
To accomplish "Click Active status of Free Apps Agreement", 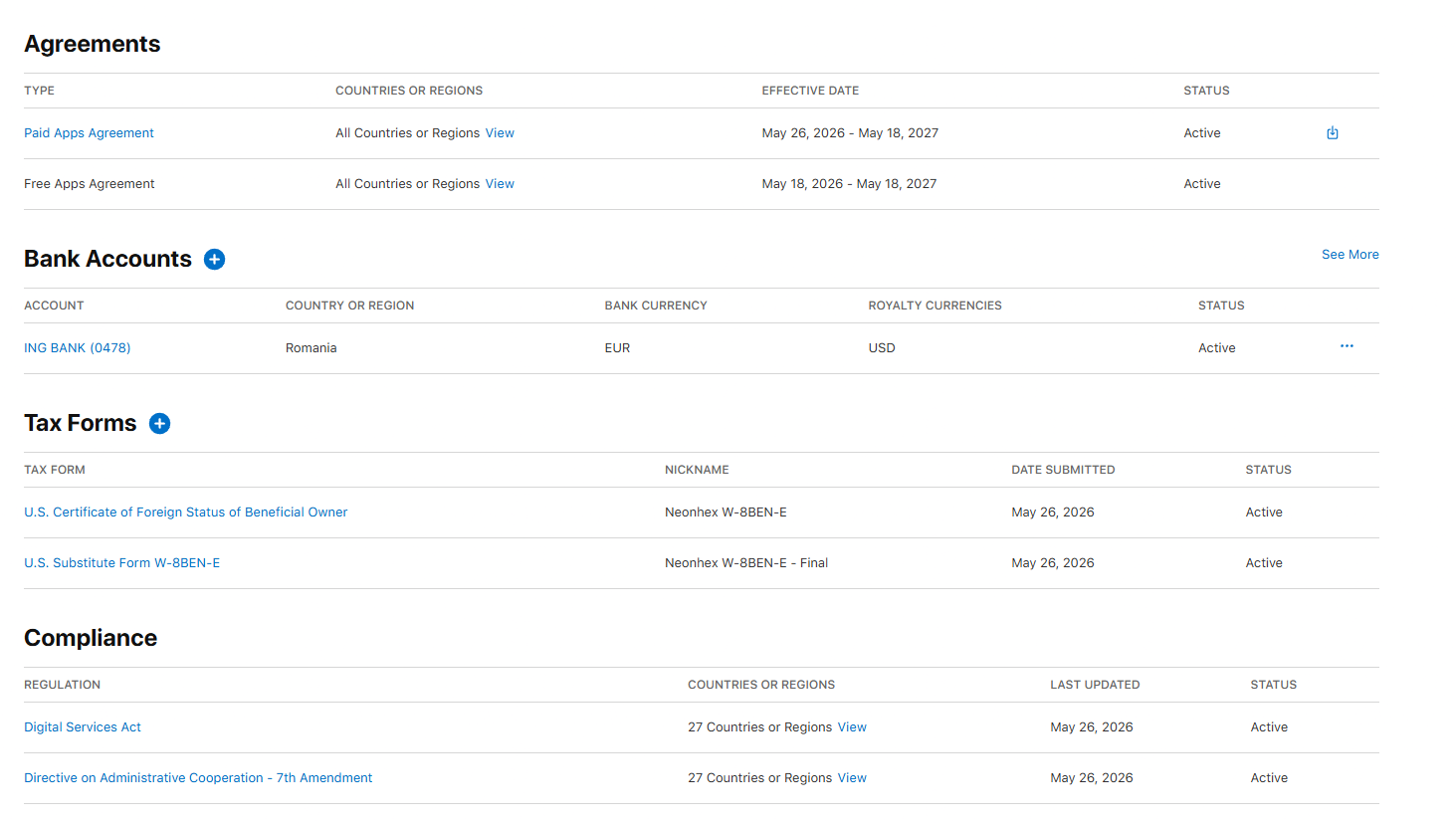I will 1202,184.
